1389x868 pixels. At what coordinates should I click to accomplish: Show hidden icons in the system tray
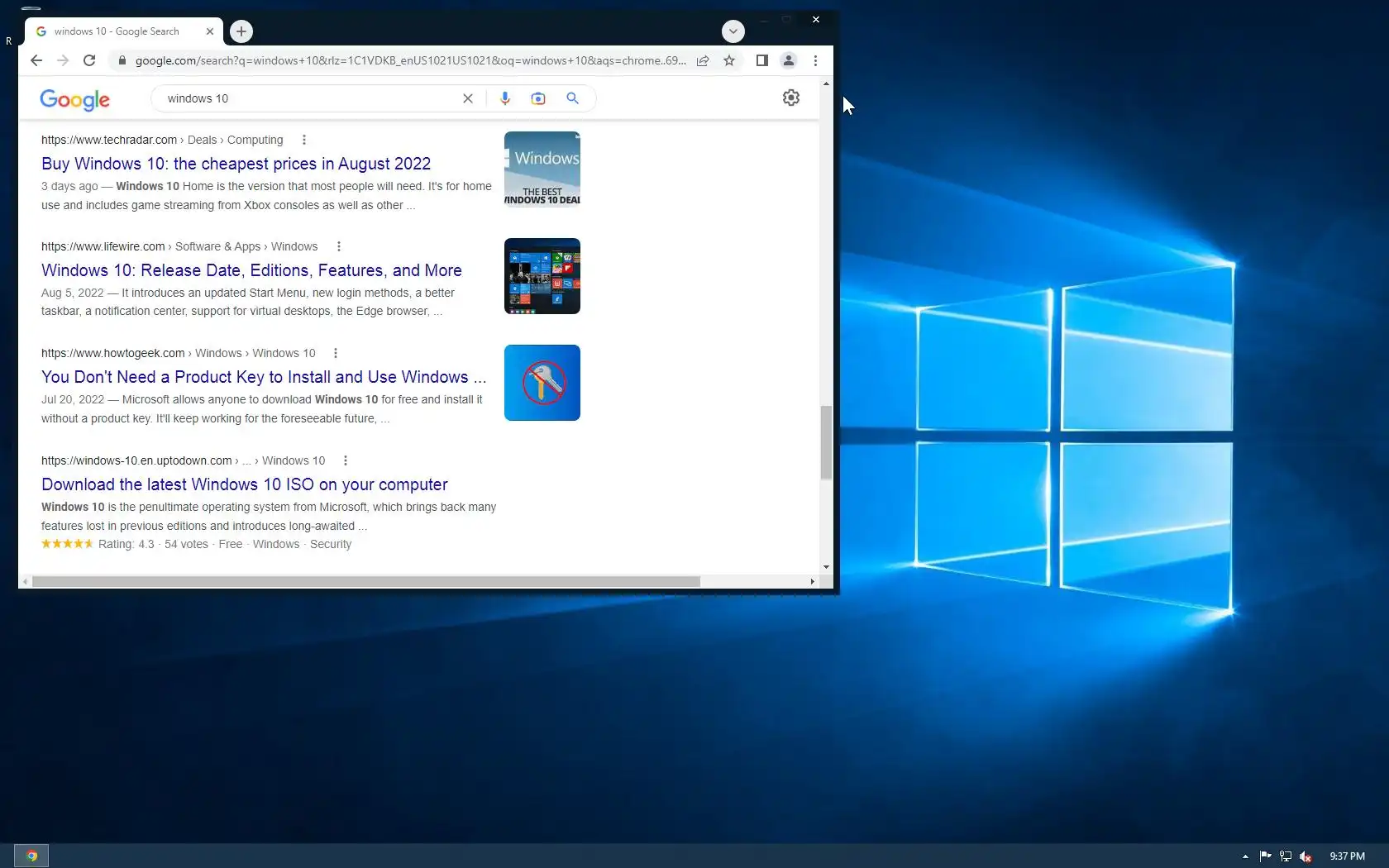click(x=1245, y=856)
